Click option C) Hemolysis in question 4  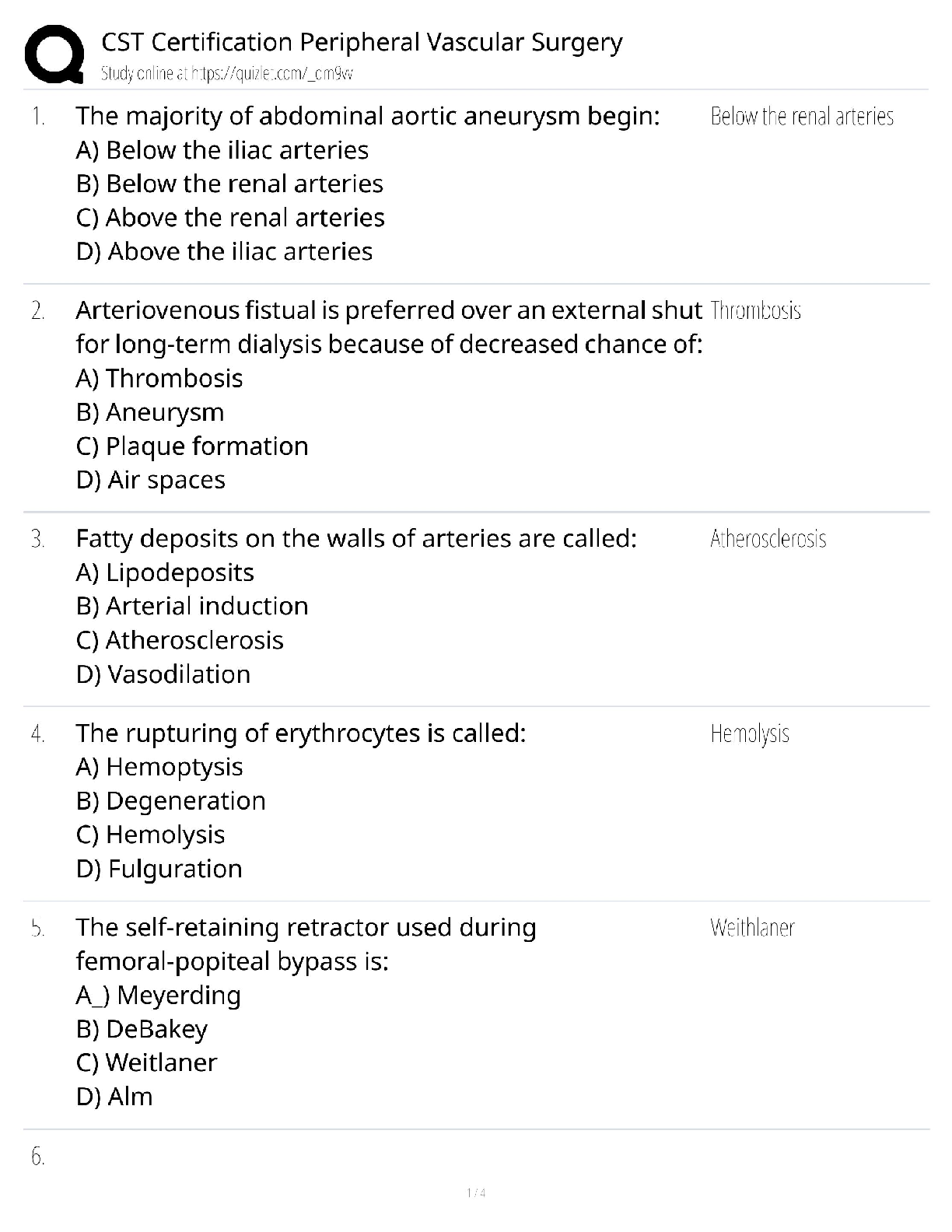[150, 835]
